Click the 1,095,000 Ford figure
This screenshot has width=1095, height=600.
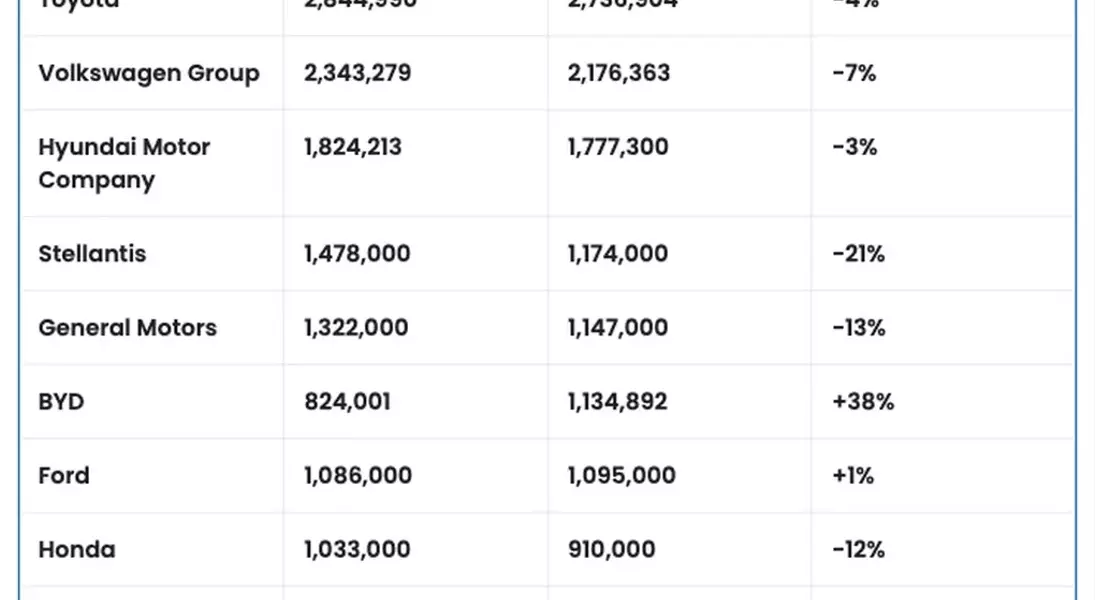622,476
